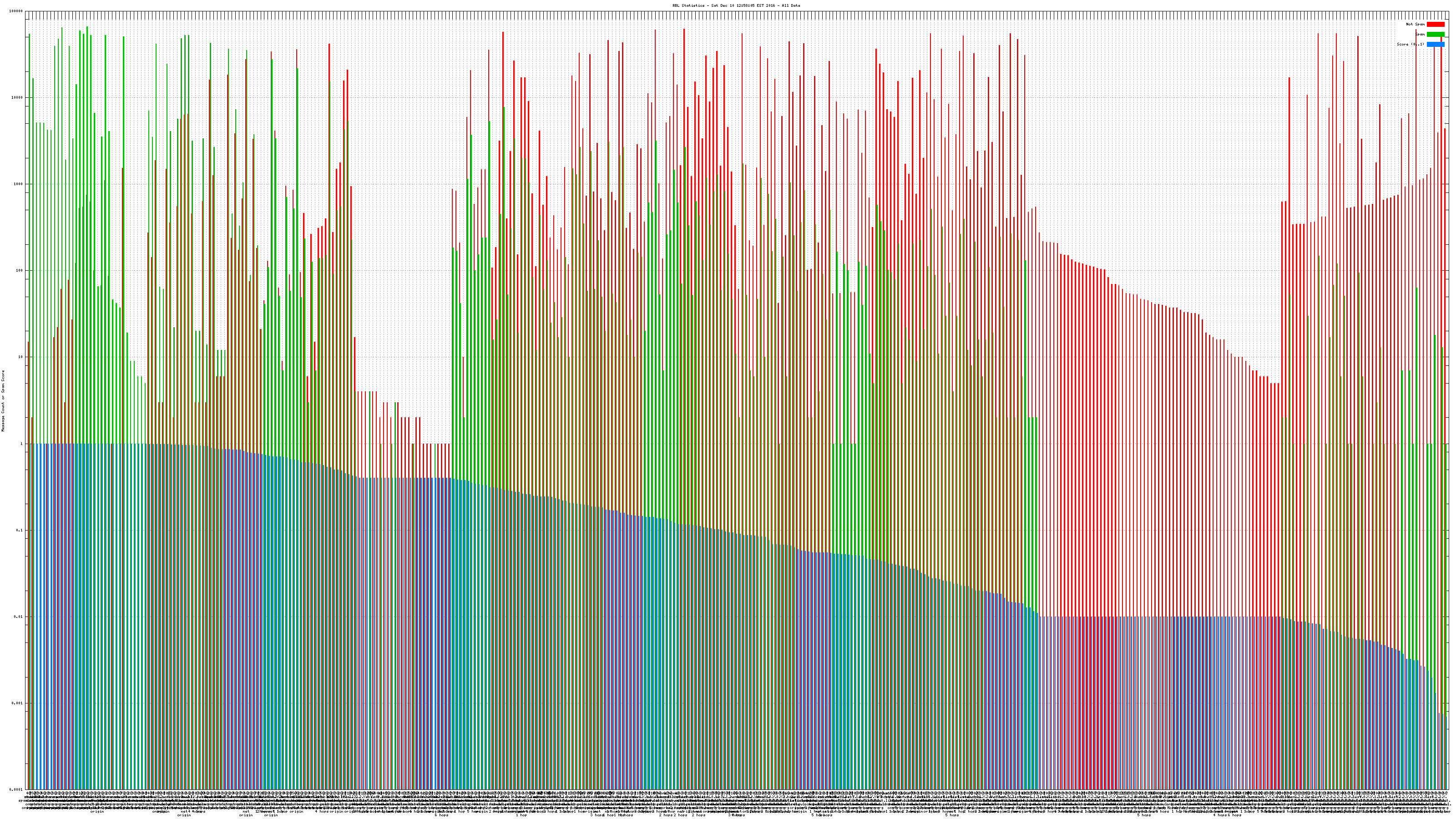Click the vertical 'Message Count or Spam Score' label
Image resolution: width=1456 pixels, height=819 pixels.
tap(3, 401)
